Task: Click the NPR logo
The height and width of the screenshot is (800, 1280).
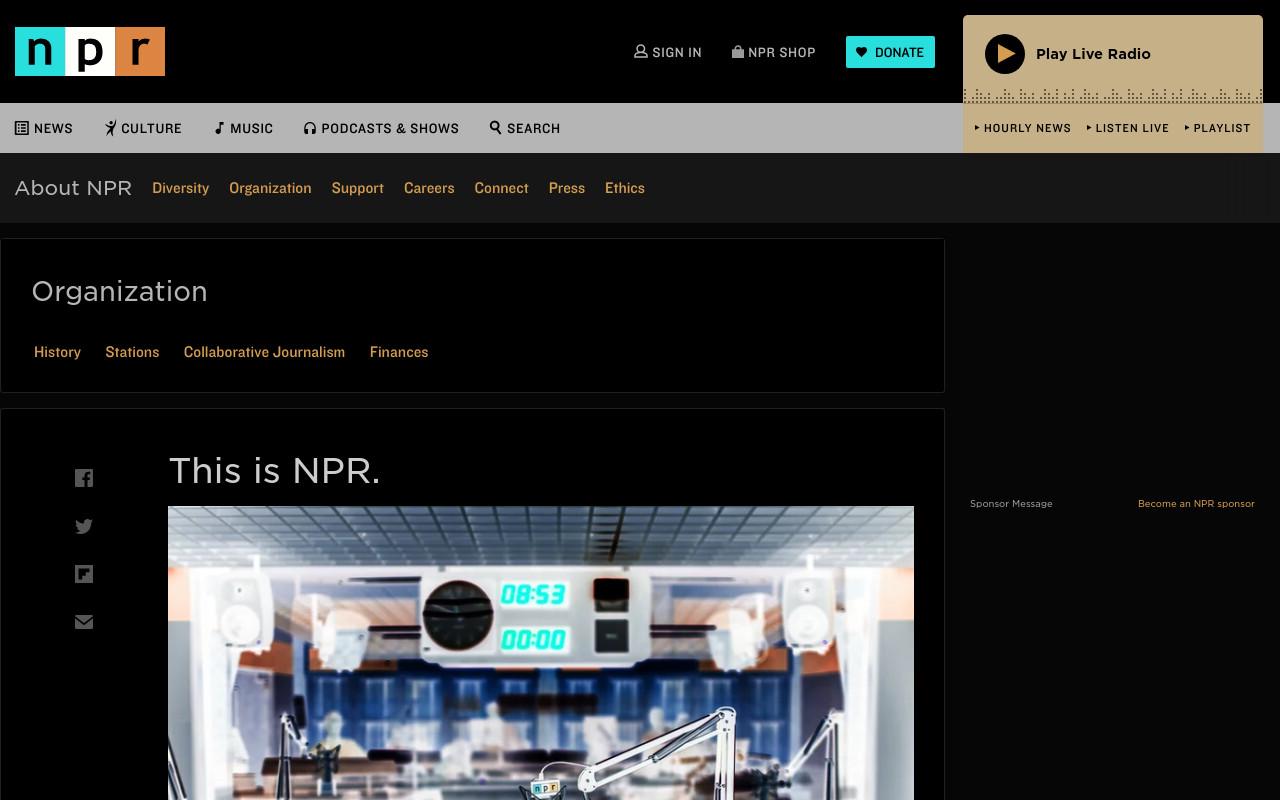Action: 90,51
